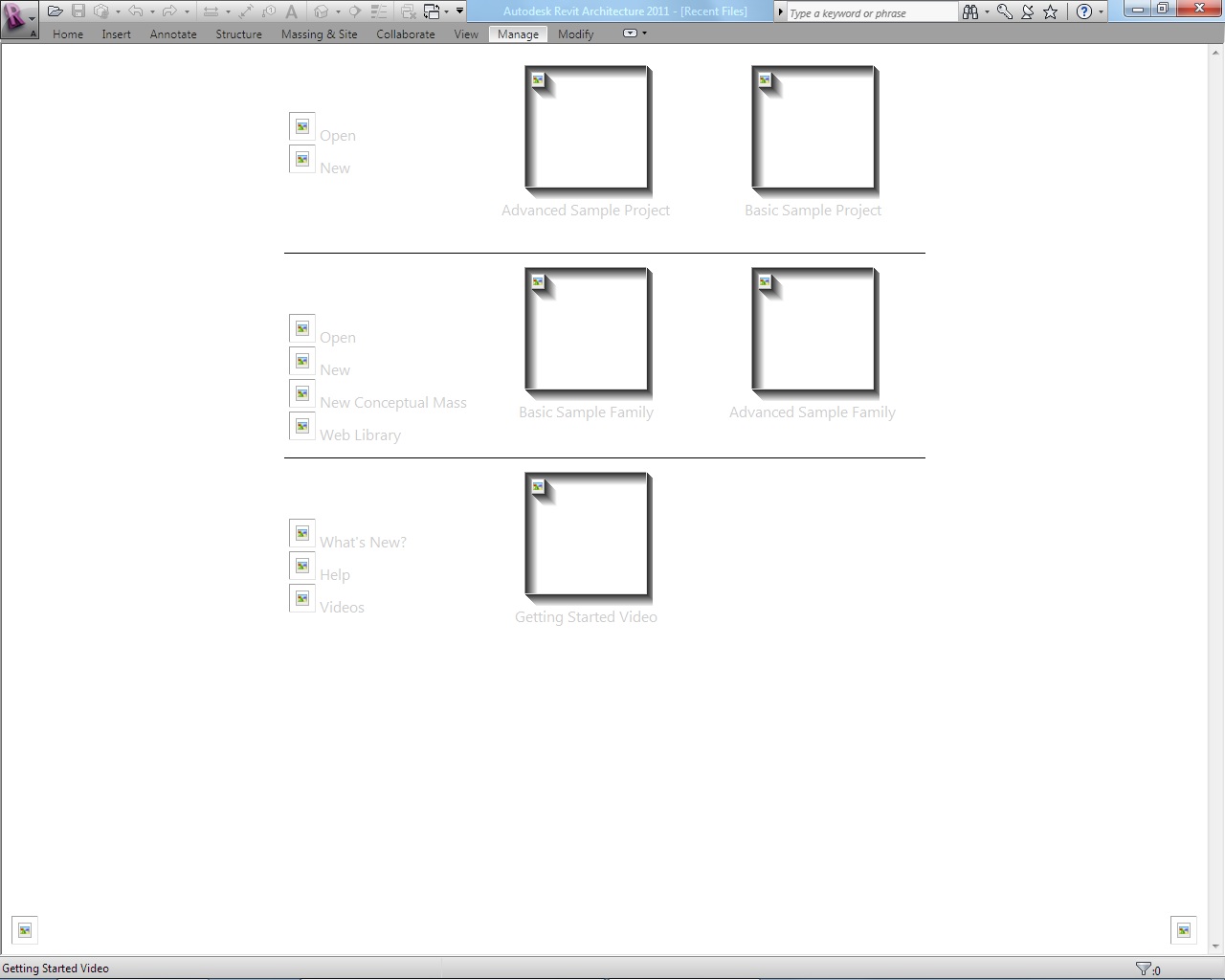Select the Section view tool icon
Viewport: 1225px width, 980px height.
point(355,11)
